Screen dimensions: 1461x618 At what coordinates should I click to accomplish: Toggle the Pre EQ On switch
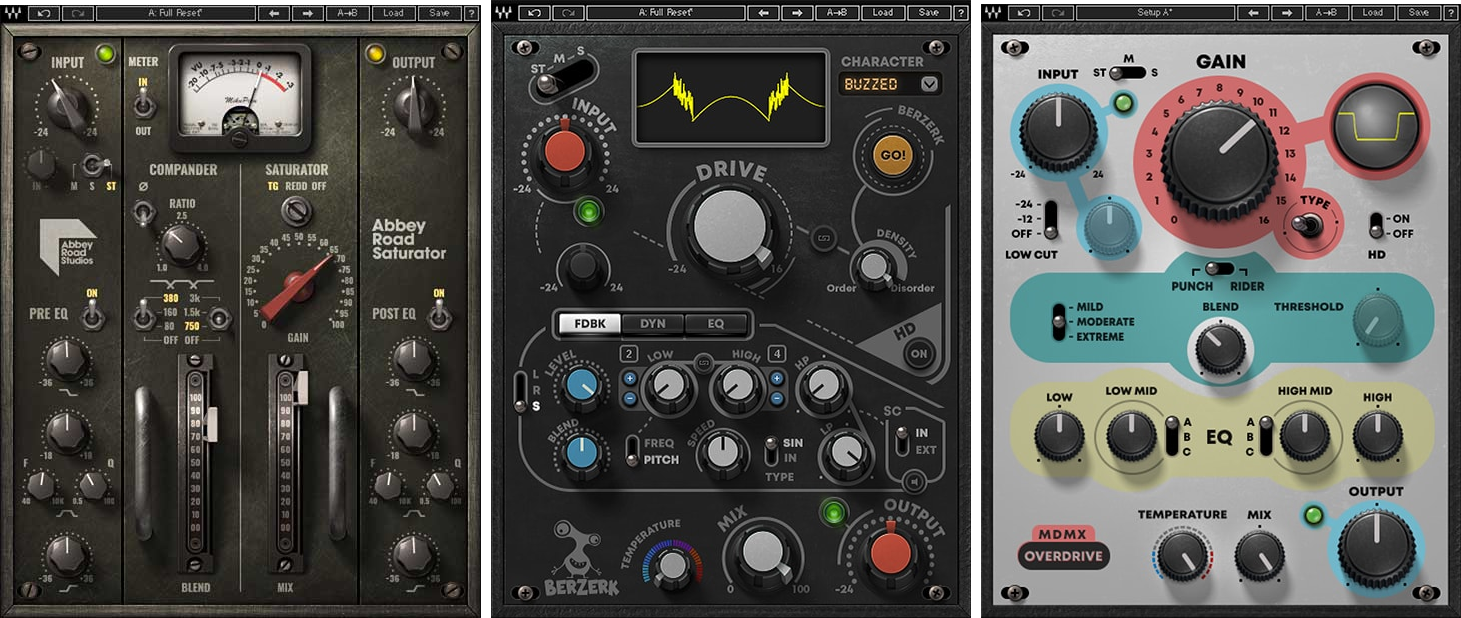point(91,317)
